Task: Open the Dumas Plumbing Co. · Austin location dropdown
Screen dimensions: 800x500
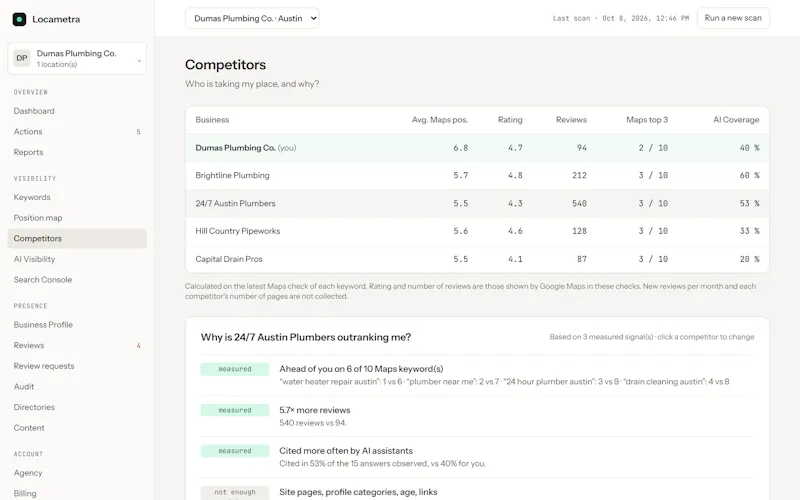Action: [252, 18]
